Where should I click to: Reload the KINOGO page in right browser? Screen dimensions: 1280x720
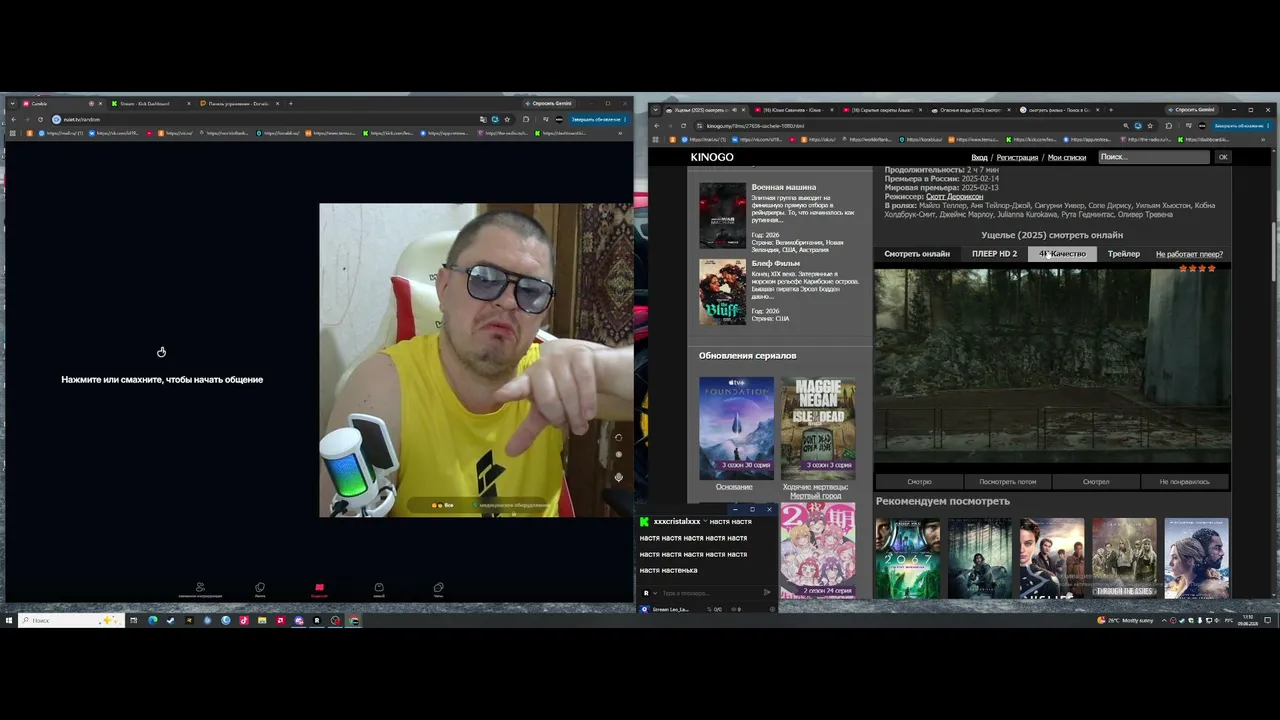(x=683, y=126)
